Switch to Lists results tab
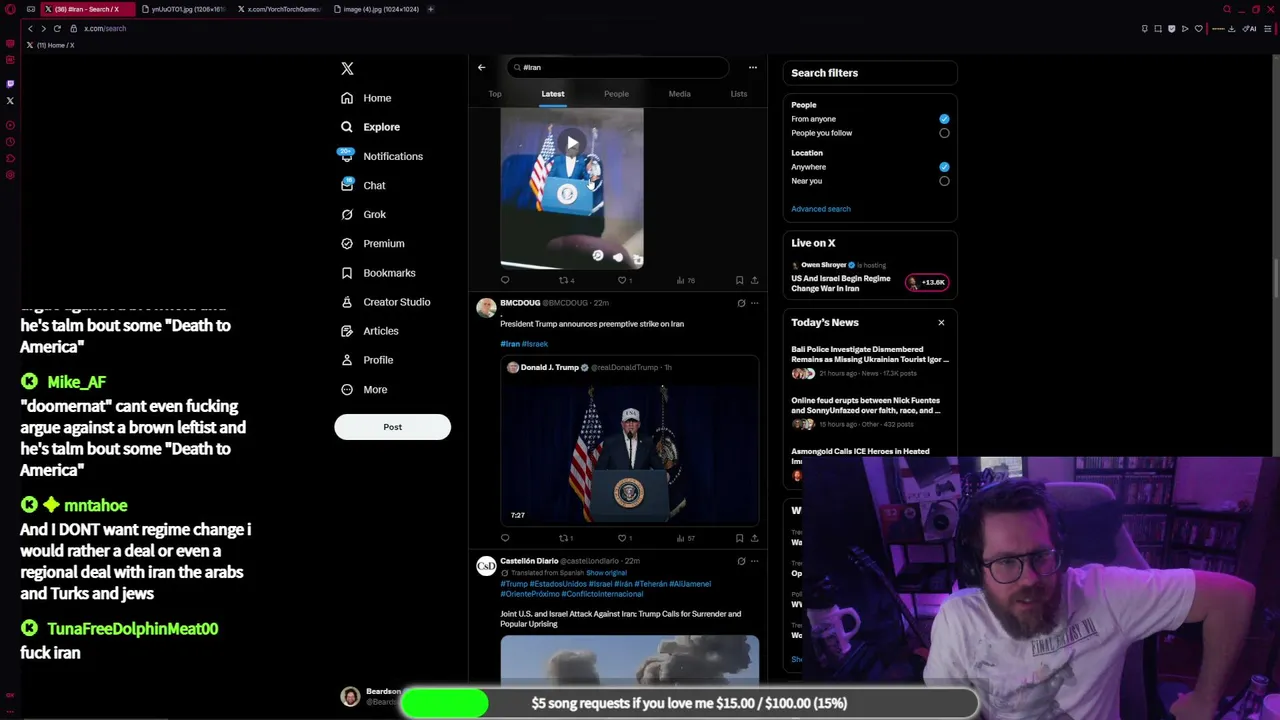The width and height of the screenshot is (1280, 720). click(739, 94)
